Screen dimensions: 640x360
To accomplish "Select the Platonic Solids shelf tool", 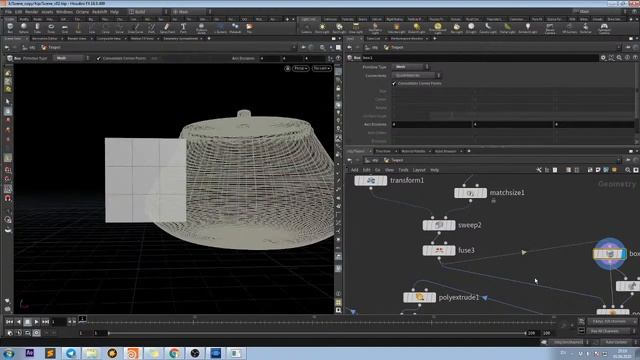I will 201,28.
